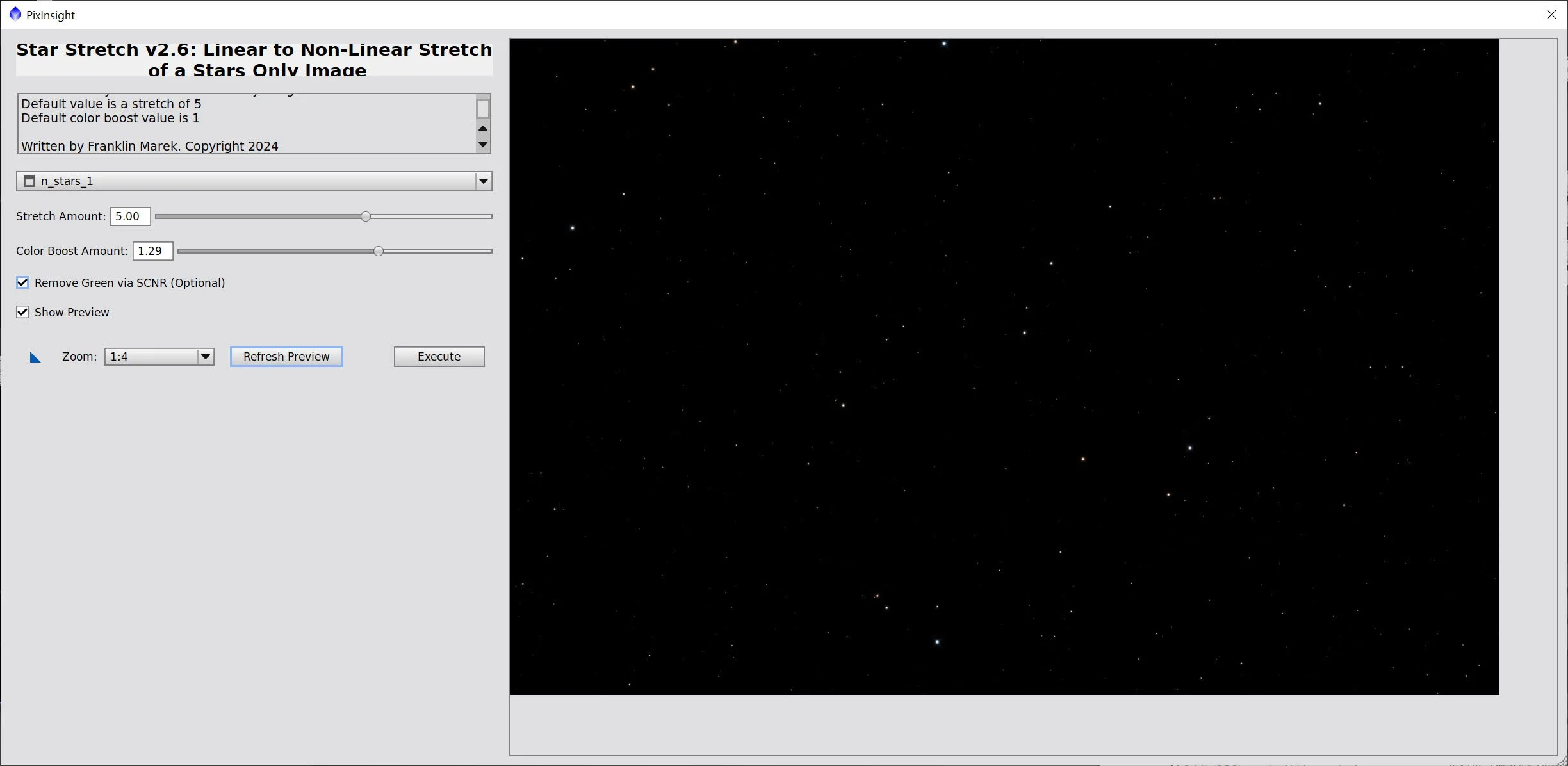Click the blue New Instance triangle icon
The image size is (1568, 766).
tap(35, 357)
